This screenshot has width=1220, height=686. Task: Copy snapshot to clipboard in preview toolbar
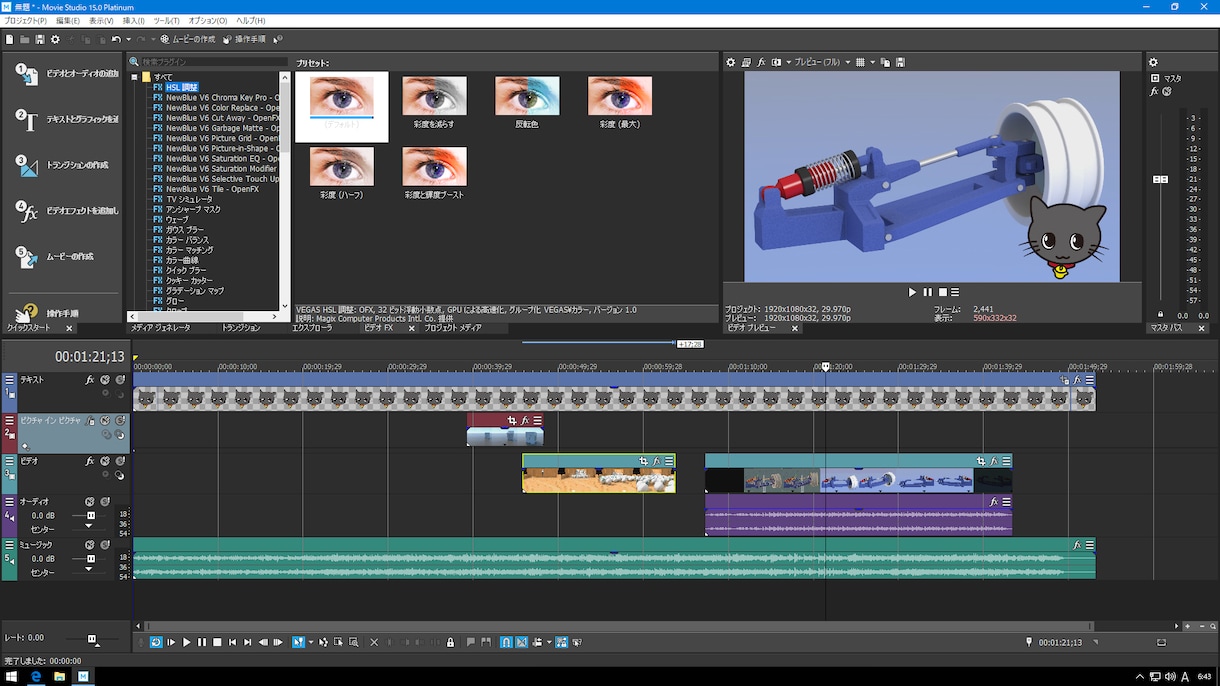click(x=885, y=62)
